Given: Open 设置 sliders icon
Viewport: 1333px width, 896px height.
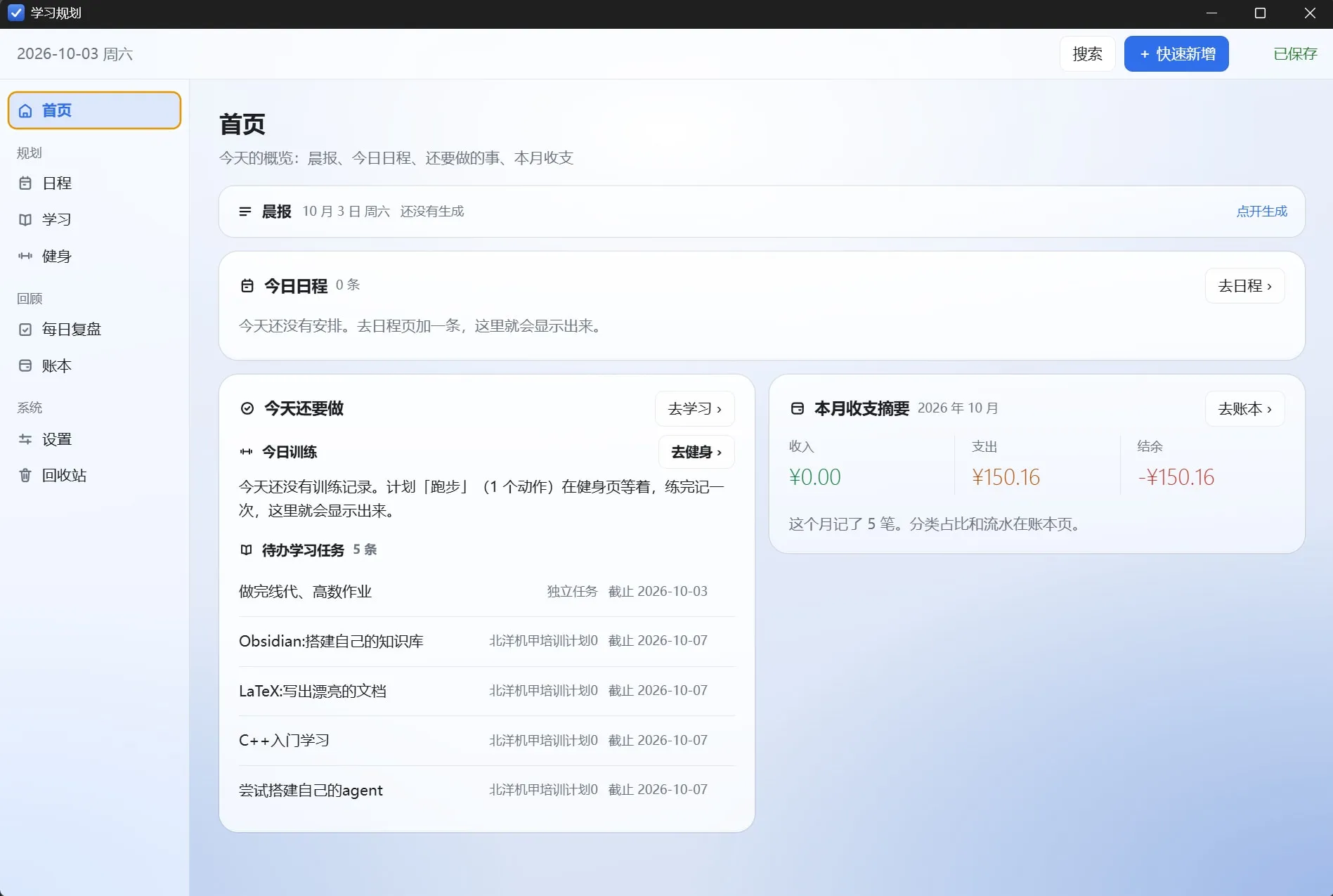Looking at the screenshot, I should [x=25, y=439].
